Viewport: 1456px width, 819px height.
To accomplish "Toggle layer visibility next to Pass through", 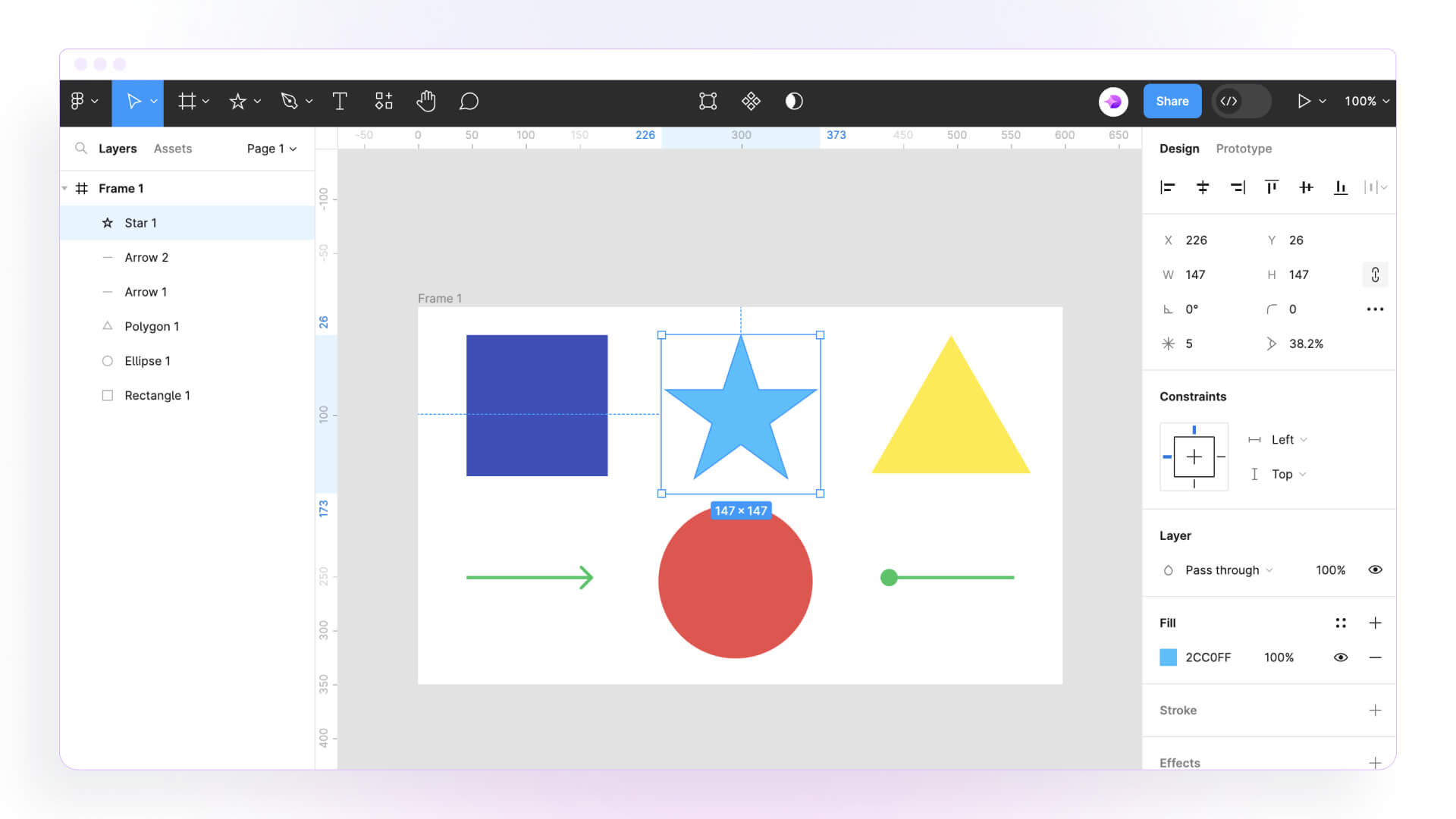I will tap(1376, 570).
